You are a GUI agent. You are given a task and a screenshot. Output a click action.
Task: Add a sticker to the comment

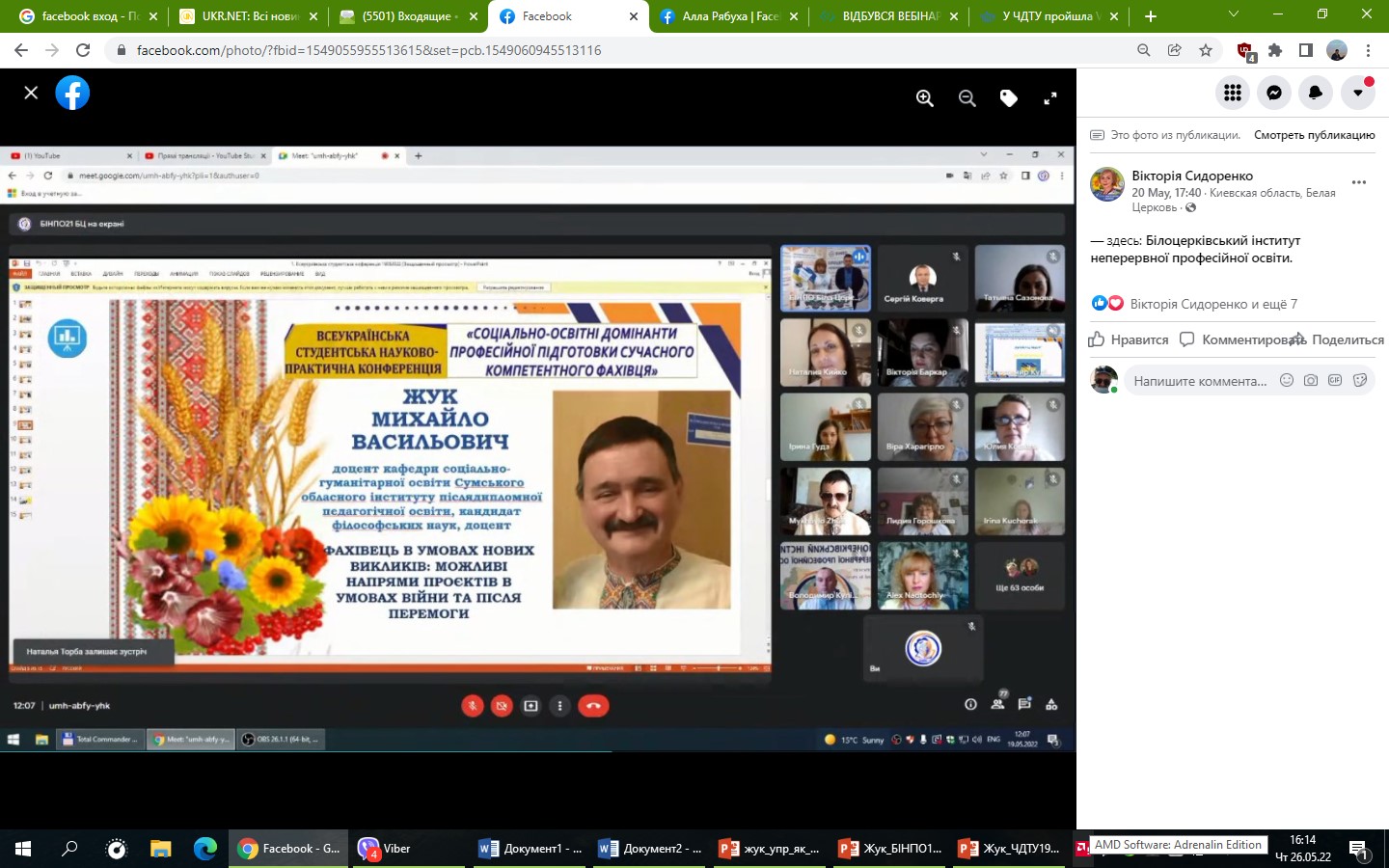point(1360,380)
